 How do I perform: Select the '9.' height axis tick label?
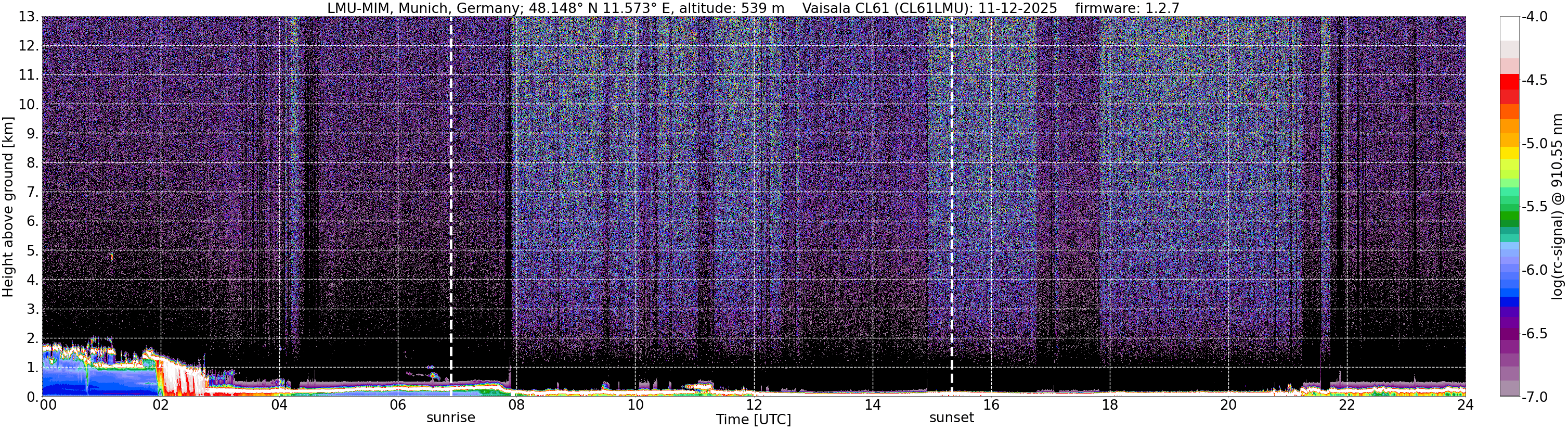[x=32, y=133]
